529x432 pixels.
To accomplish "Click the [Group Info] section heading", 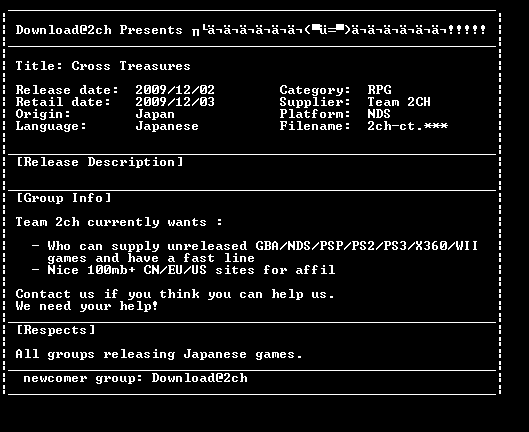I will 64,198.
